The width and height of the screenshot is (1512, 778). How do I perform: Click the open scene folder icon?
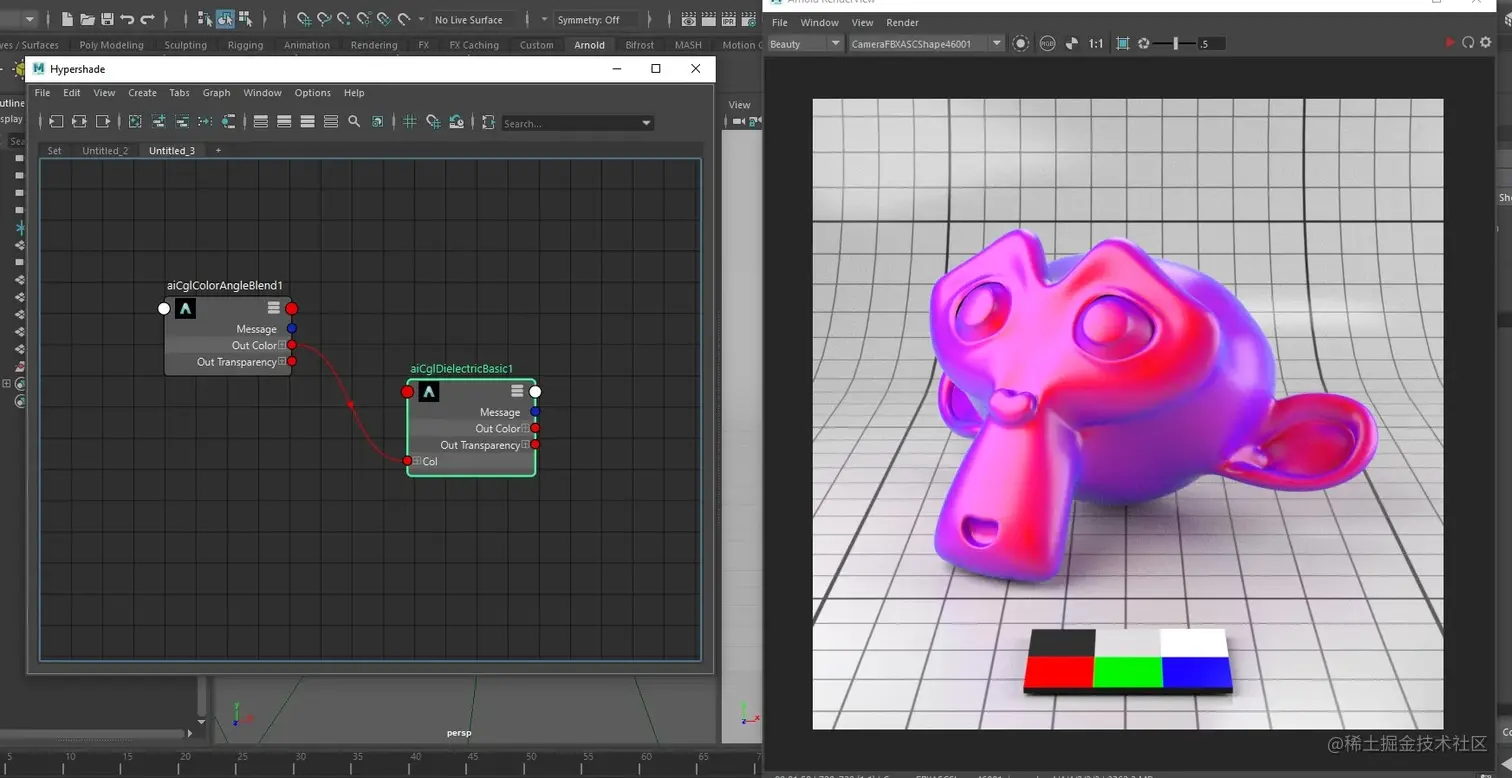[x=87, y=19]
